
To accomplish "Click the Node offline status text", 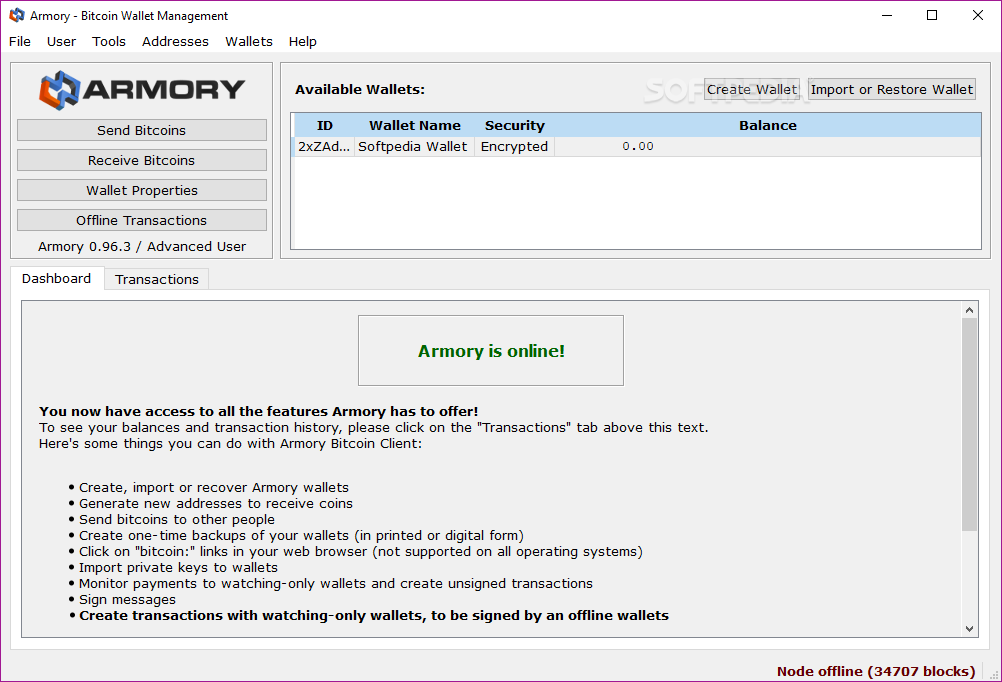I will tap(875, 671).
